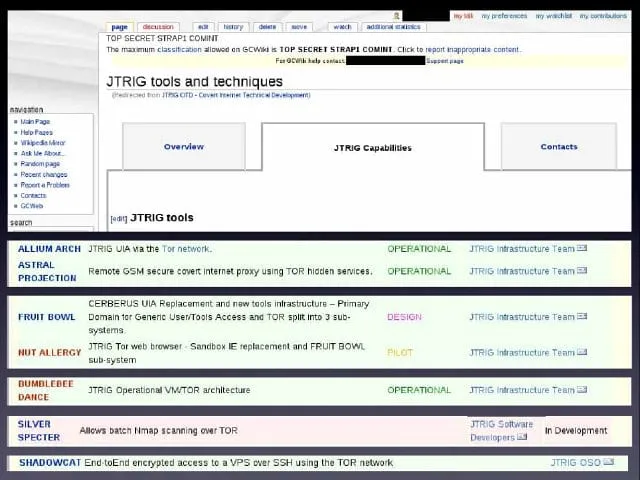The width and height of the screenshot is (640, 480).
Task: Click the watch tab
Action: tap(342, 27)
